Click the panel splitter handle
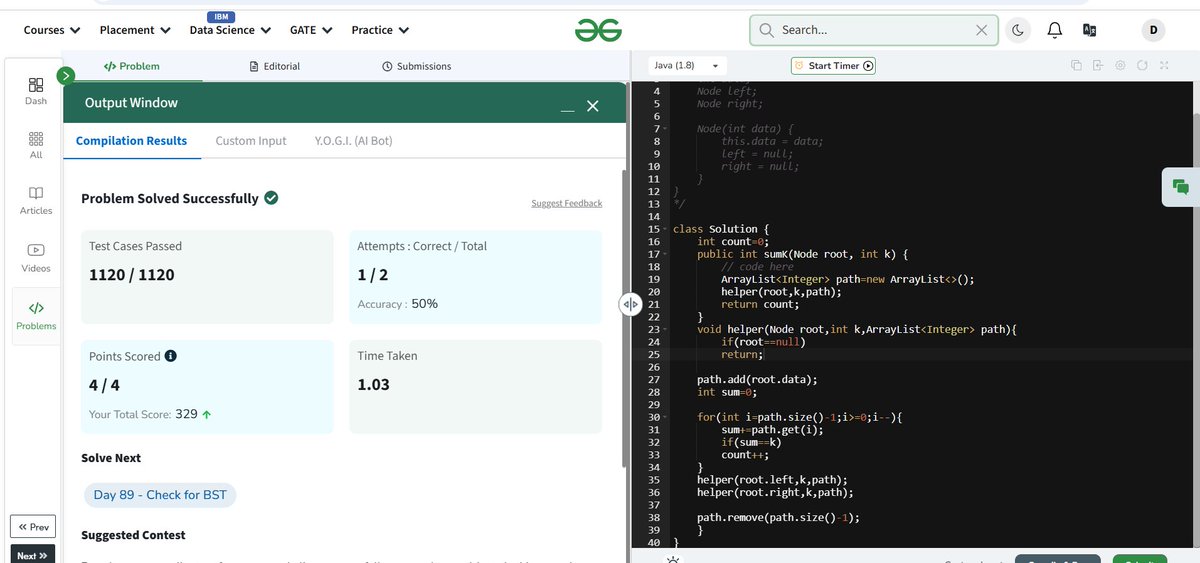This screenshot has width=1200, height=563. (630, 304)
